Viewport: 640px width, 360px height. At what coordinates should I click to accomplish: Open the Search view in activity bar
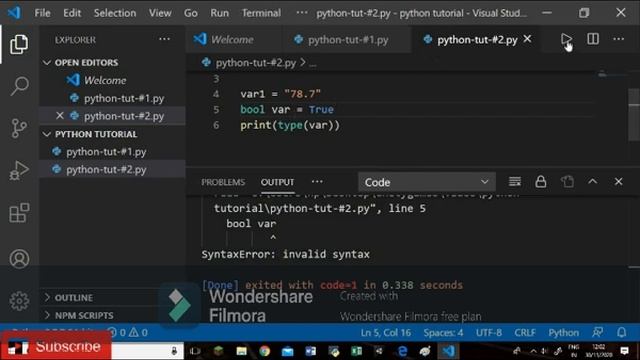pyautogui.click(x=19, y=86)
